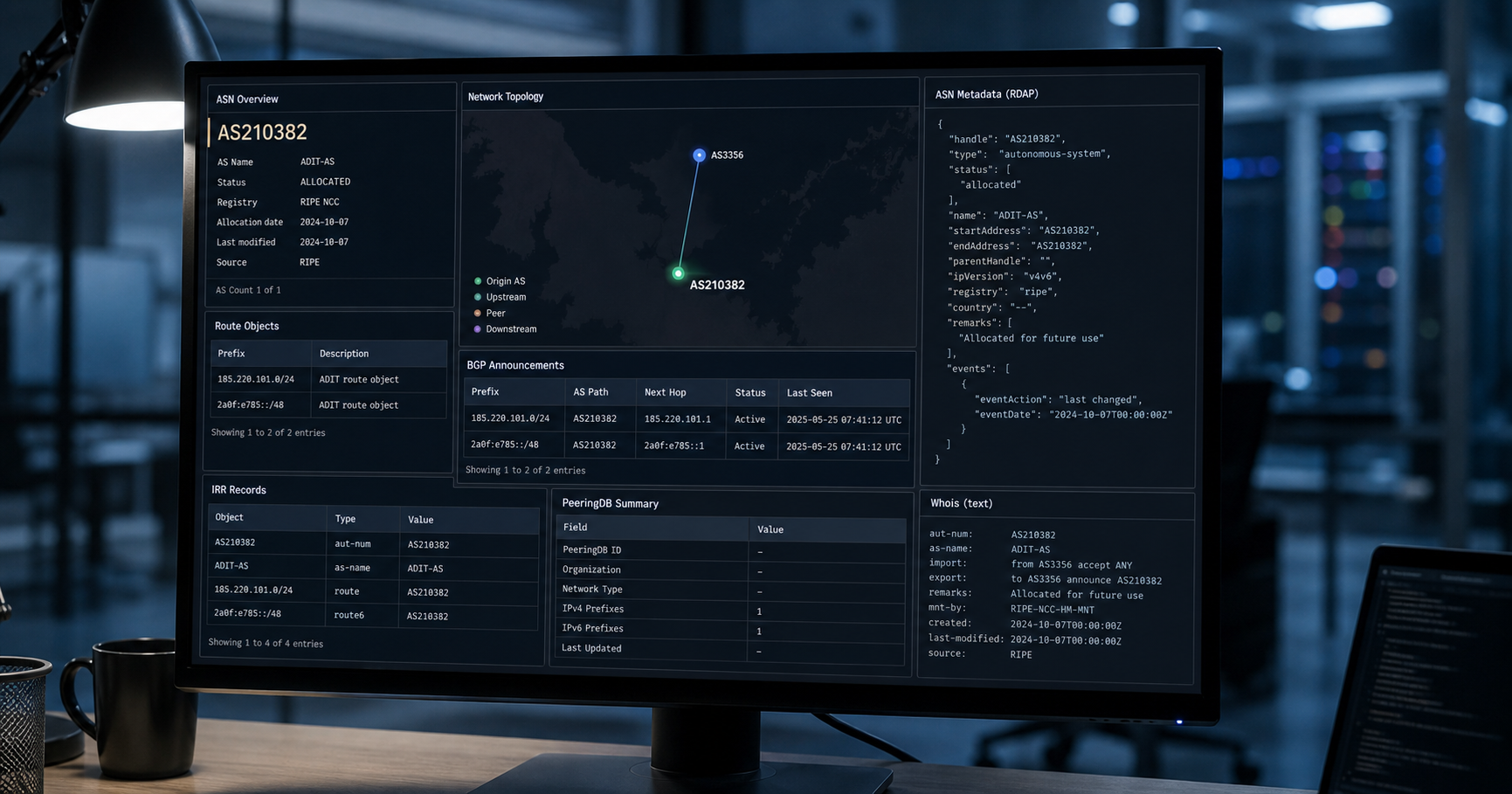The height and width of the screenshot is (794, 1512).
Task: Select the aut-num row in IRR Records
Action: click(x=374, y=543)
